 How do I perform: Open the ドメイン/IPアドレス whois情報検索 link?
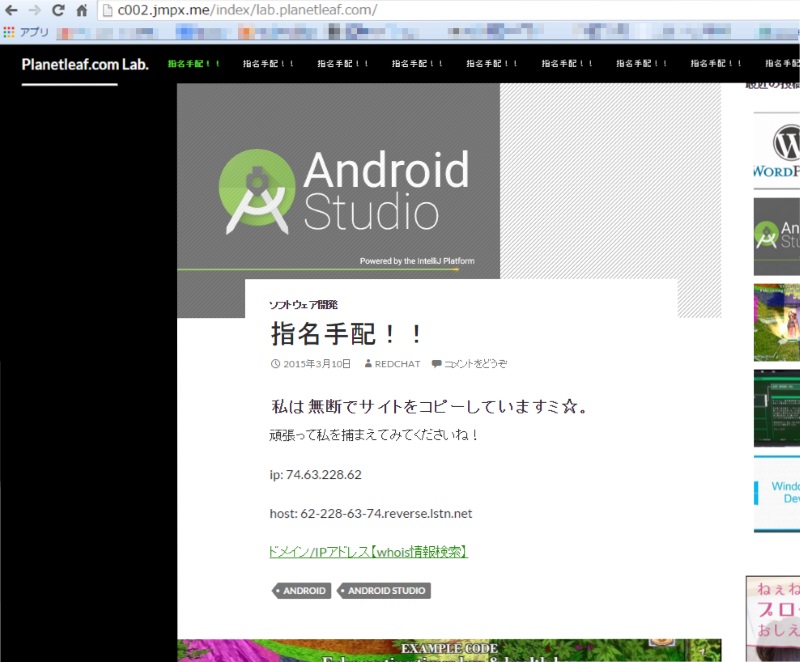[368, 552]
